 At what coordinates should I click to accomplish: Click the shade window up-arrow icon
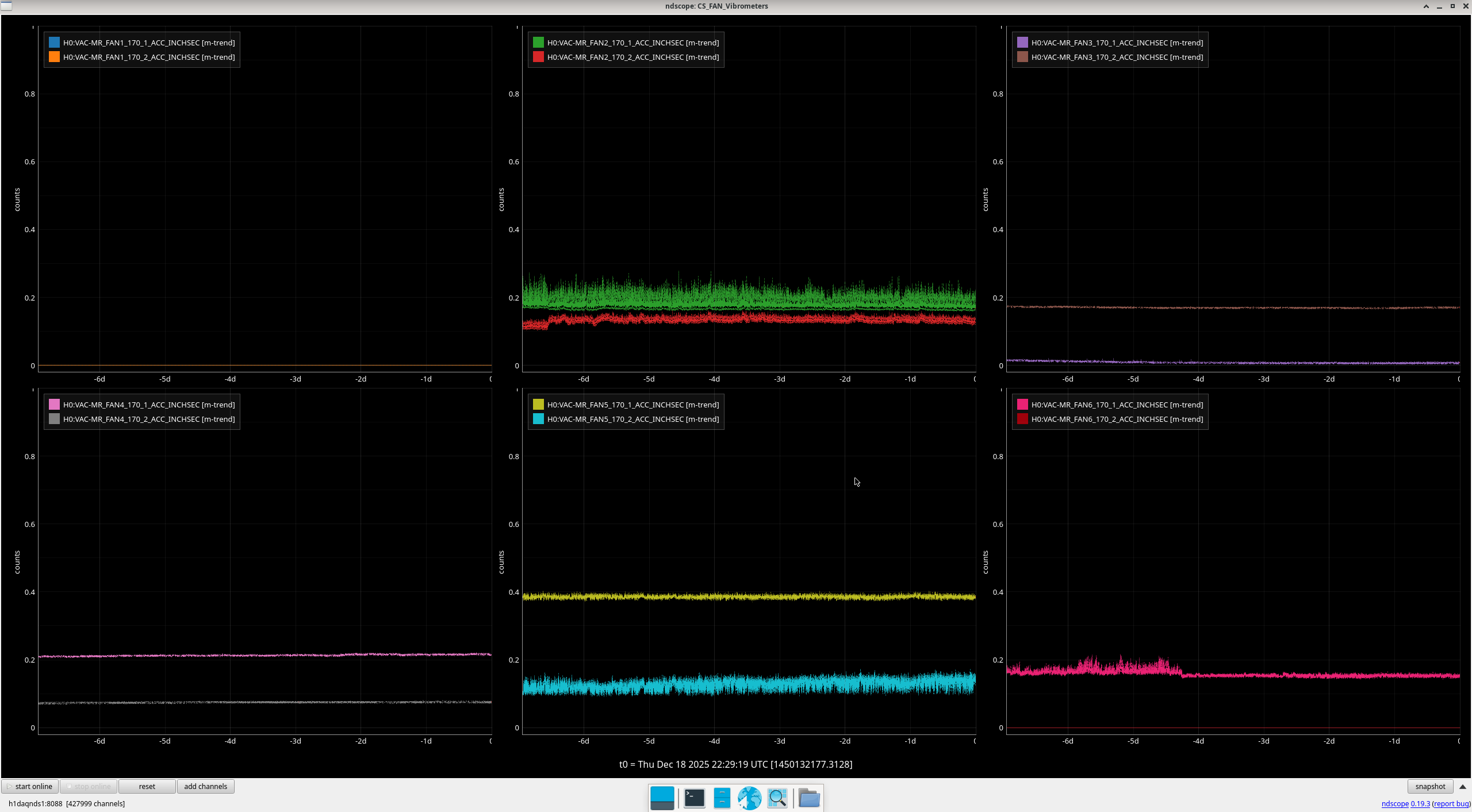tap(1426, 6)
